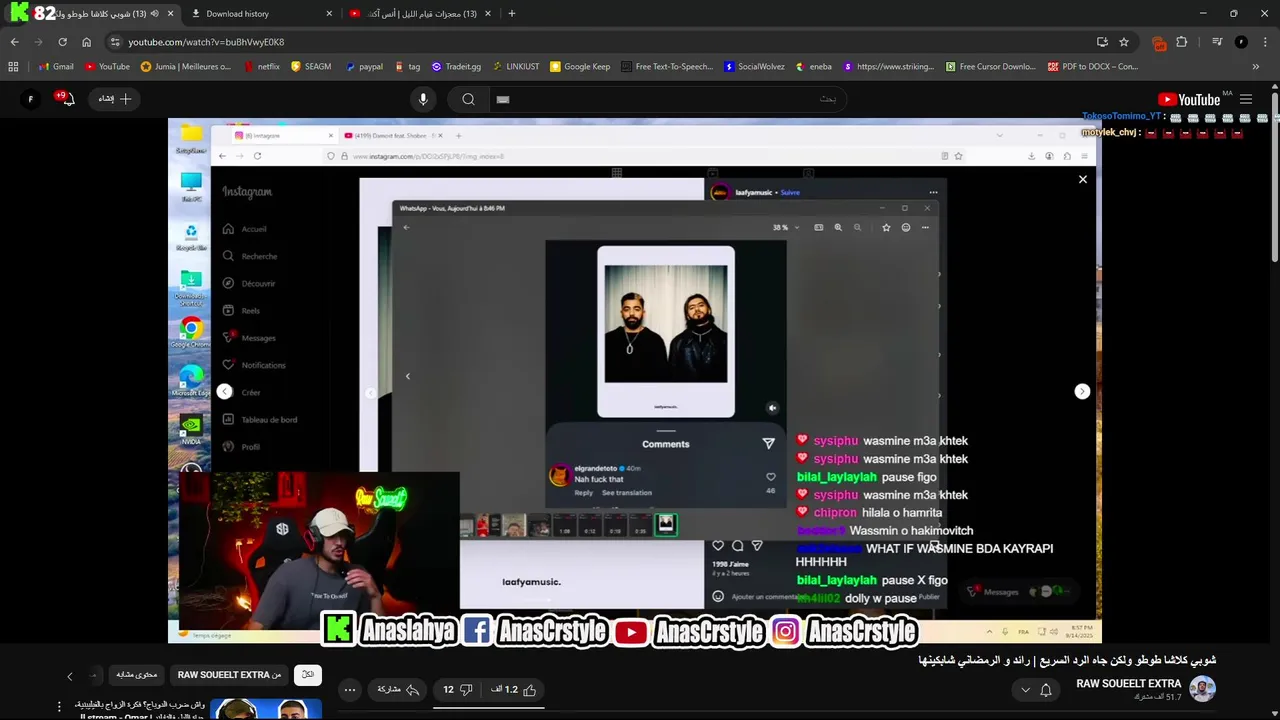Open YouTube notifications bell

(x=66, y=99)
